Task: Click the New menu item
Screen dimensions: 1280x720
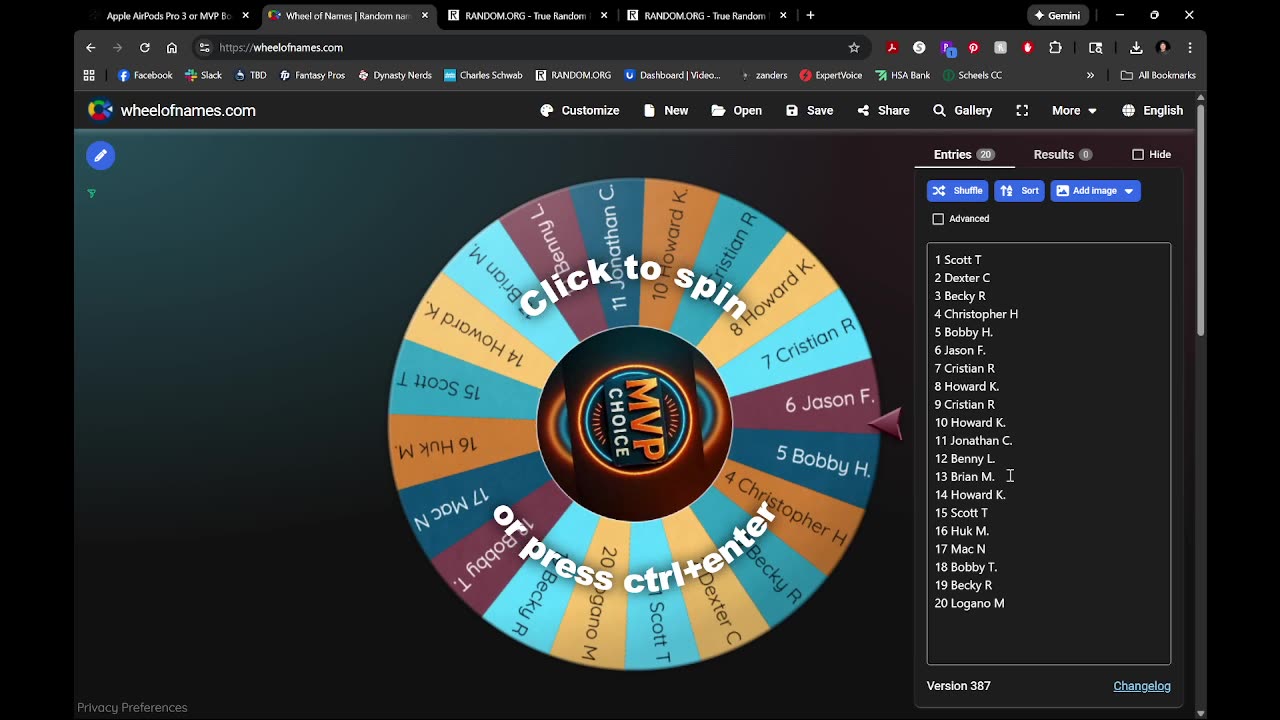Action: click(x=666, y=110)
